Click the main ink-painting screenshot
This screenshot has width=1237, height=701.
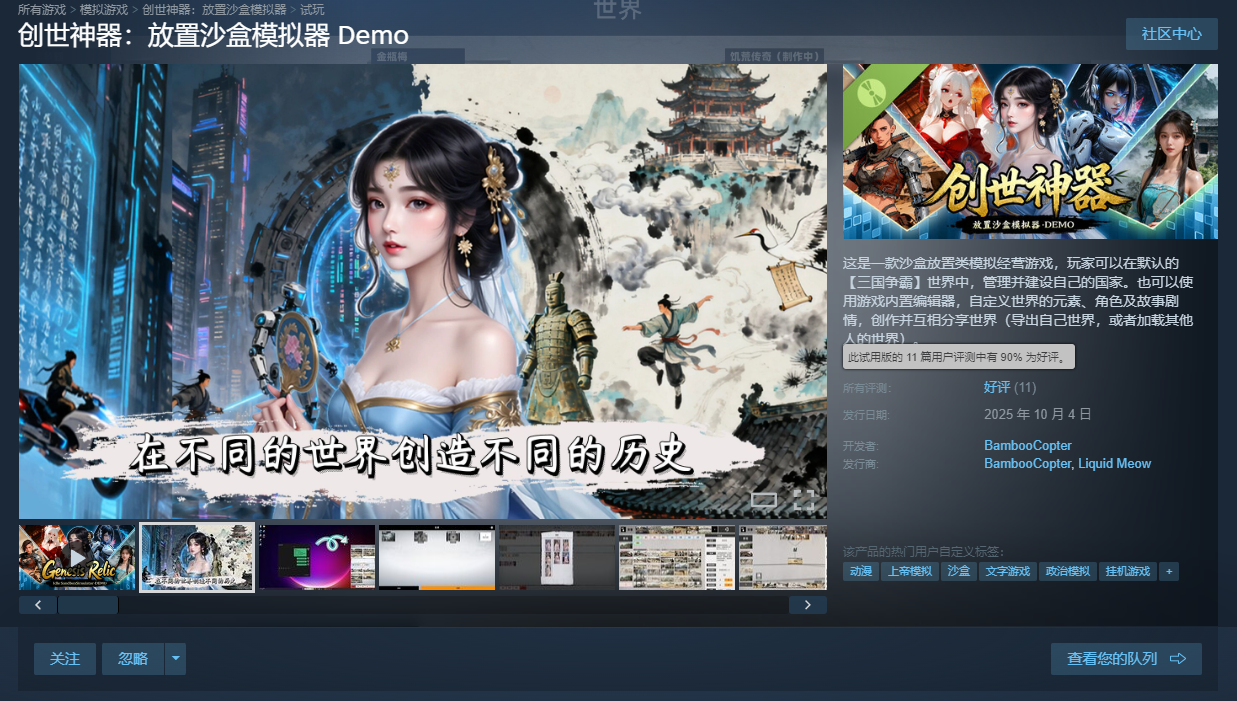(x=423, y=291)
